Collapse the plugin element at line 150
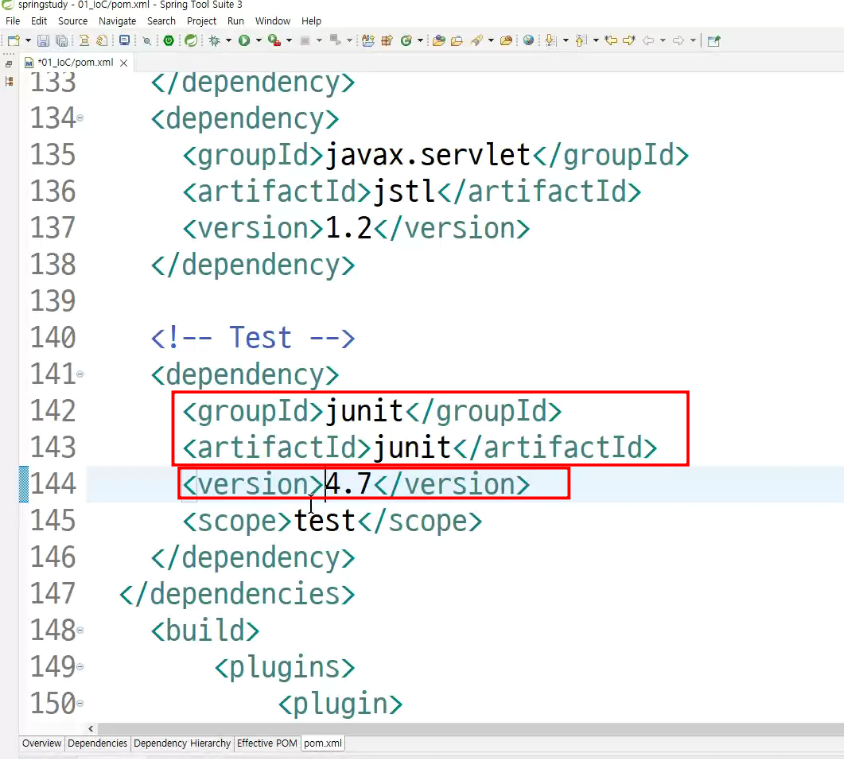Image resolution: width=844 pixels, height=759 pixels. [x=80, y=703]
